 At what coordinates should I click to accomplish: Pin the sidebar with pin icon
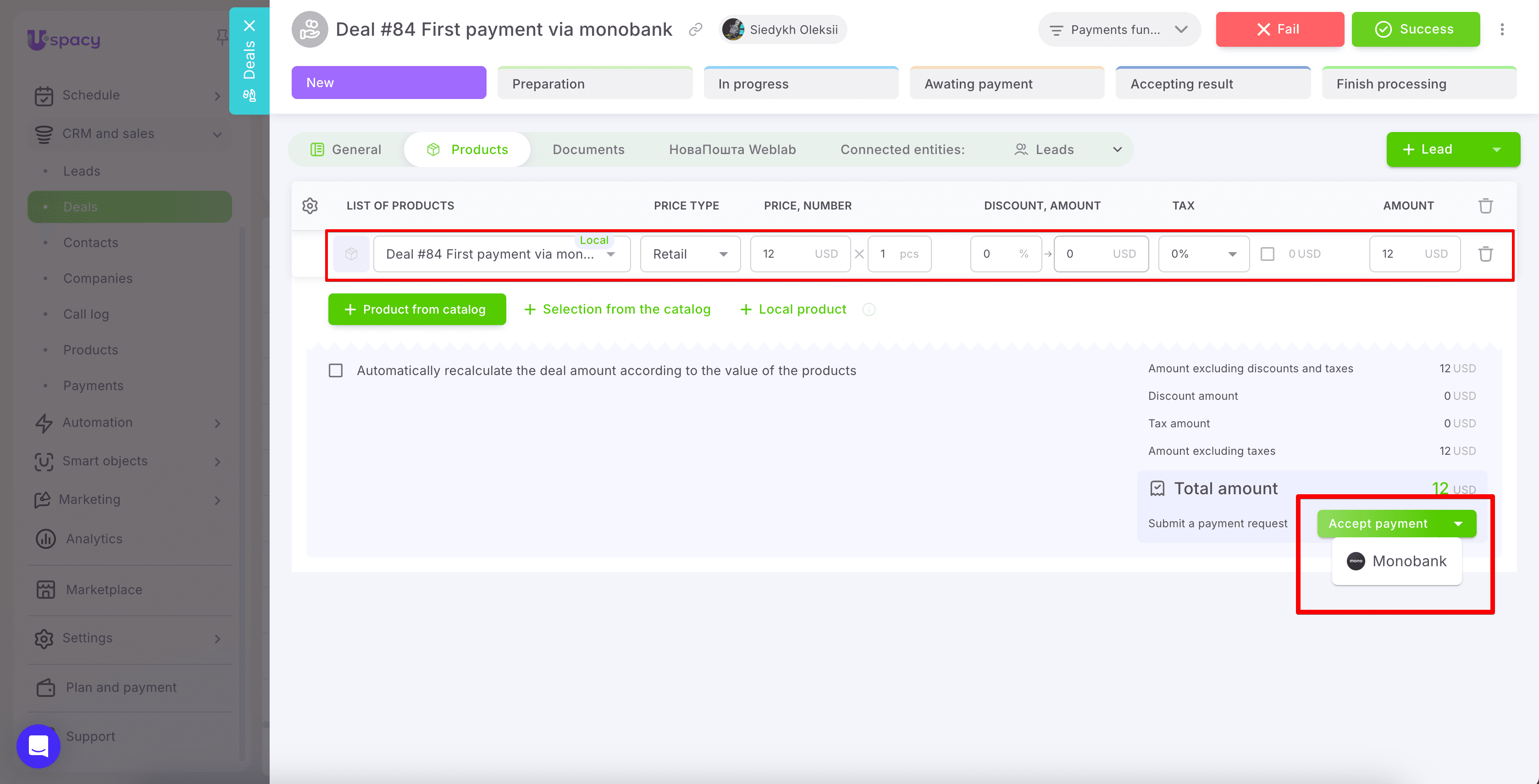[x=221, y=37]
